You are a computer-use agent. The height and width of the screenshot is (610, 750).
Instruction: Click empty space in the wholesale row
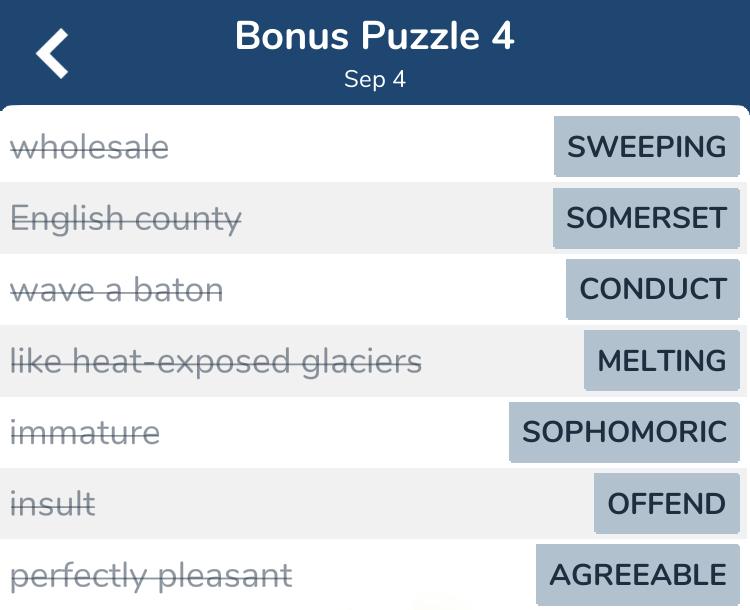point(361,146)
